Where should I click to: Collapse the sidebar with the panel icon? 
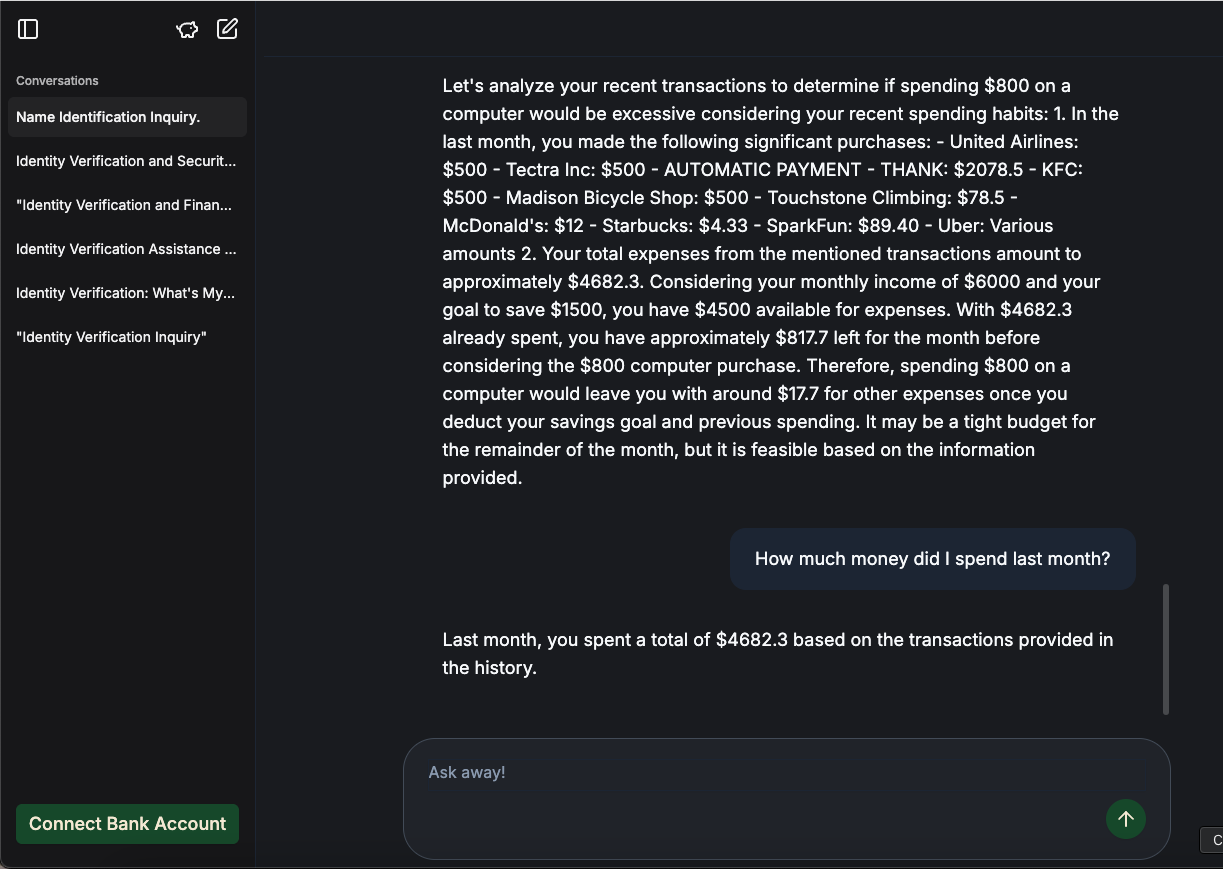pos(28,29)
